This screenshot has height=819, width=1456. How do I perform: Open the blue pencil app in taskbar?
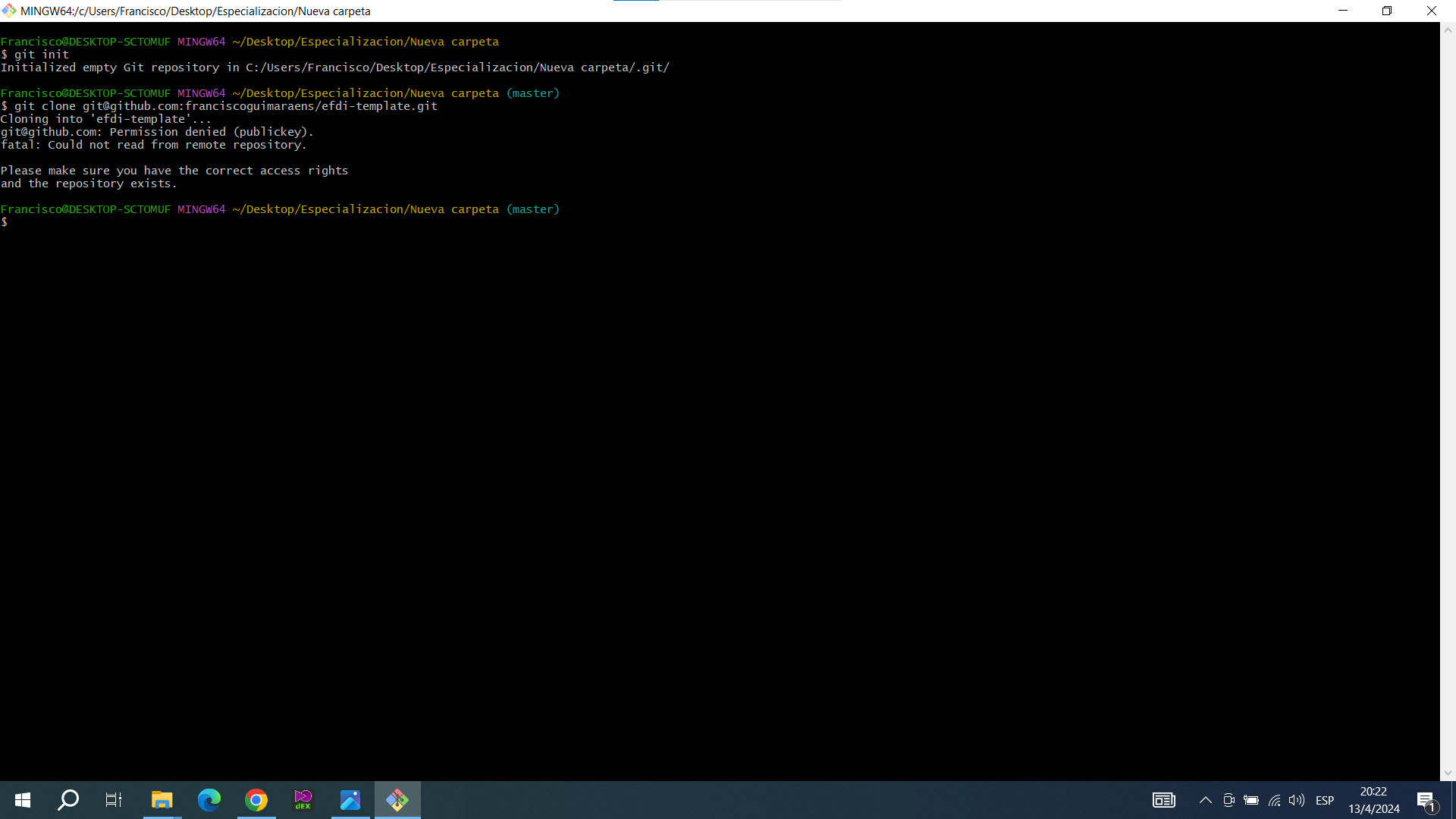coord(350,800)
